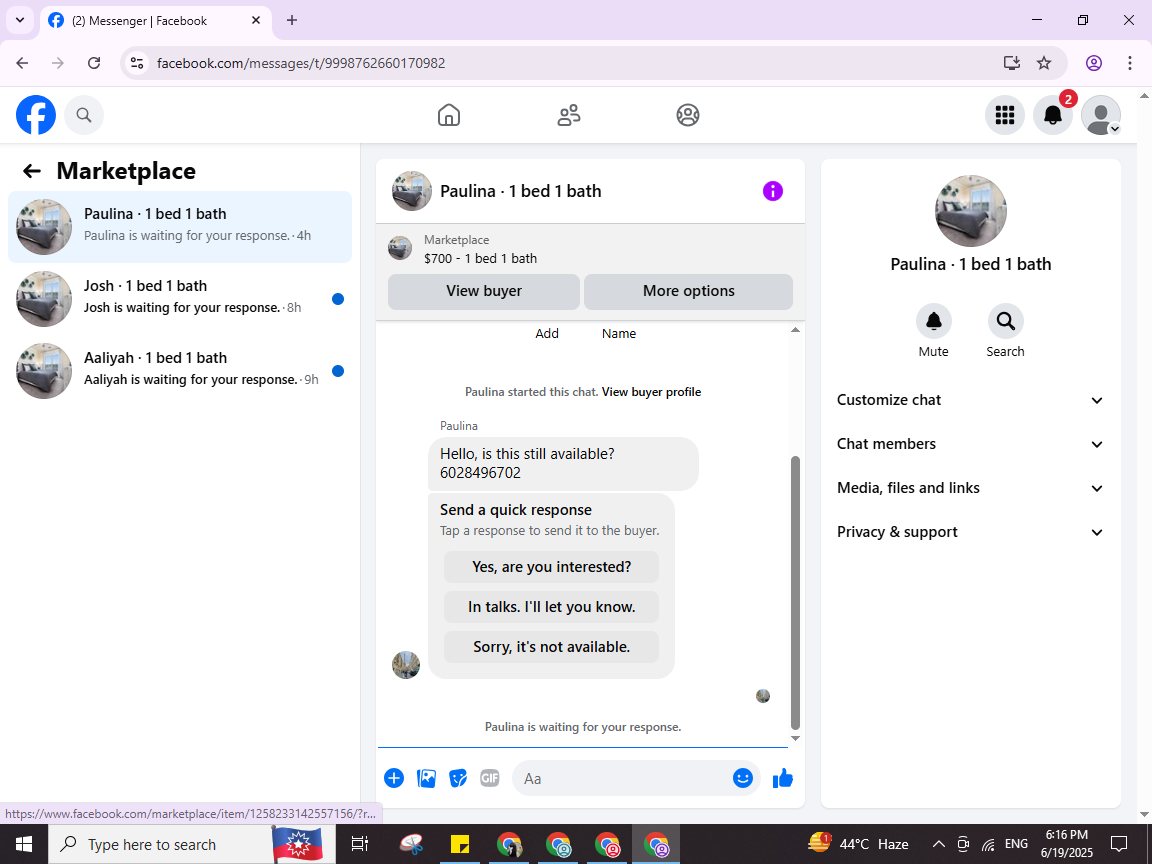Expand Chat members section
Viewport: 1152px width, 864px height.
(970, 444)
